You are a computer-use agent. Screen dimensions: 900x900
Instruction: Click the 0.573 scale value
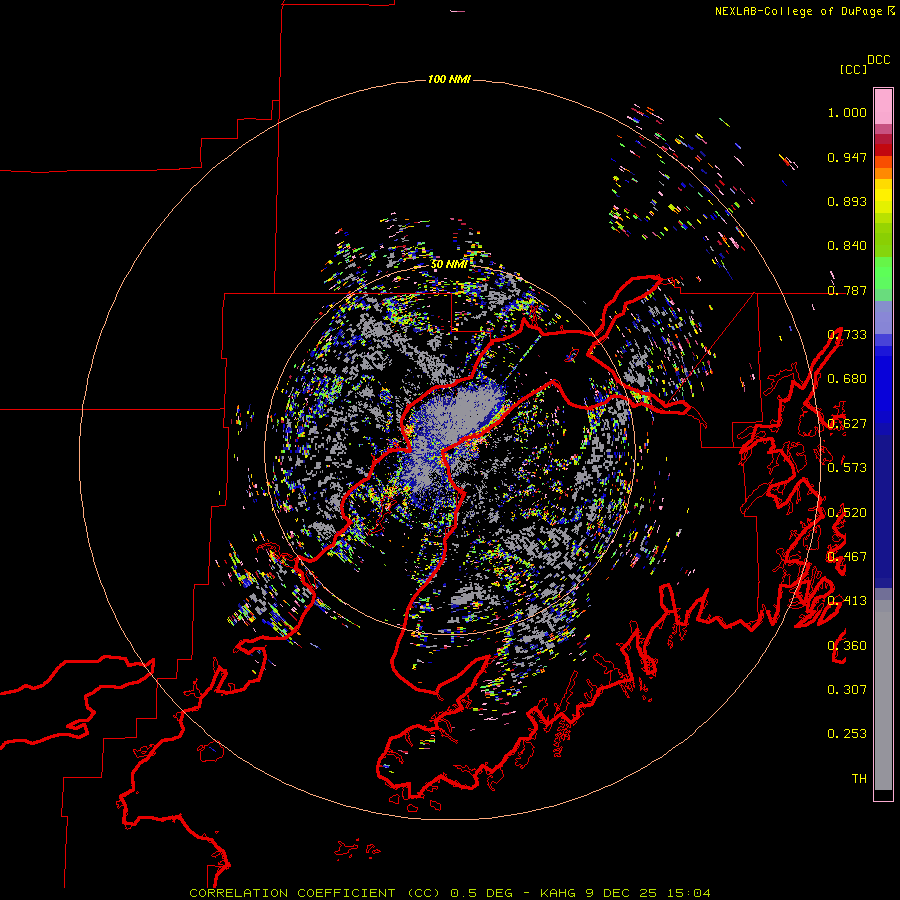(x=847, y=468)
